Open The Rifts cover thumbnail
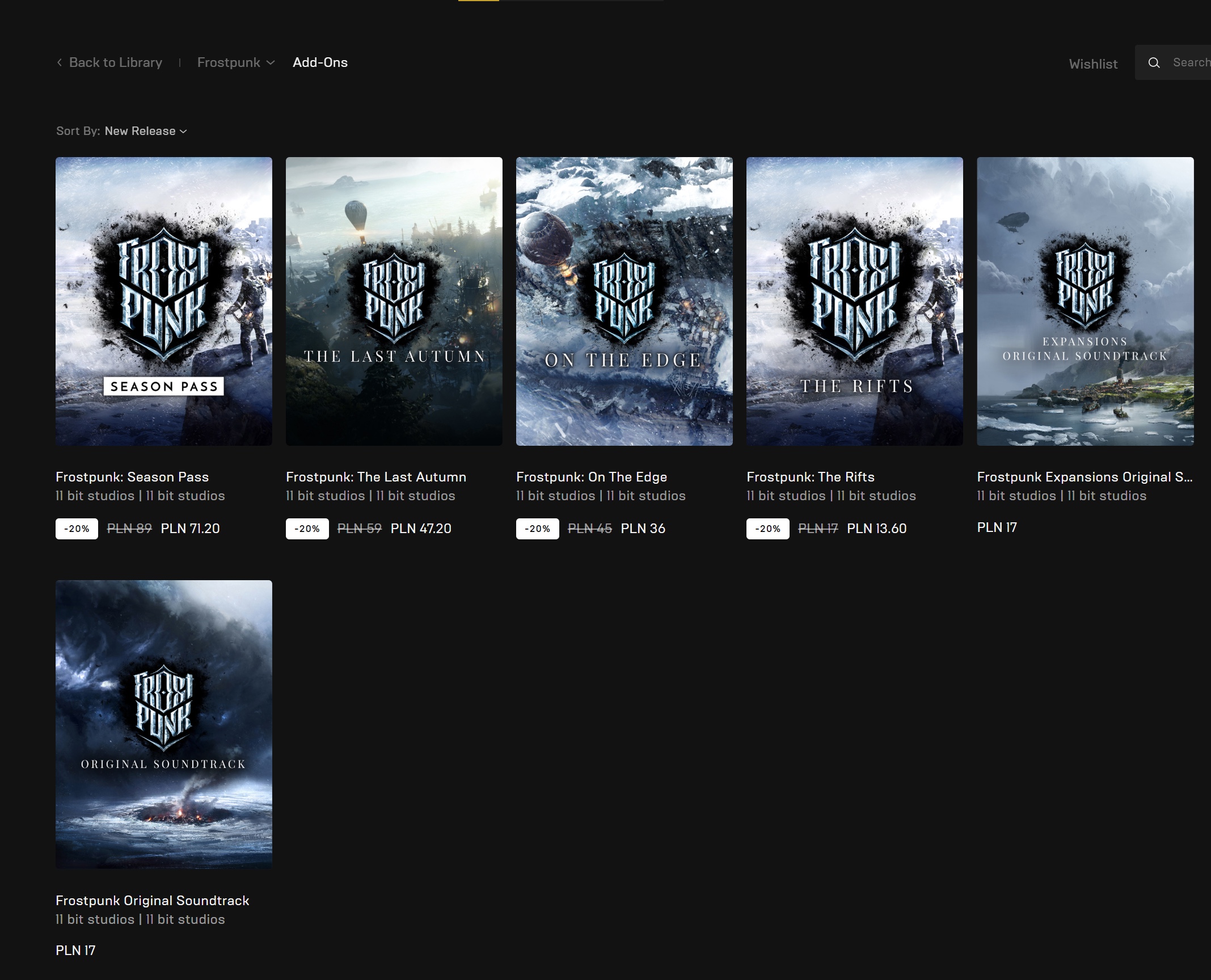This screenshot has height=980, width=1211. tap(854, 301)
